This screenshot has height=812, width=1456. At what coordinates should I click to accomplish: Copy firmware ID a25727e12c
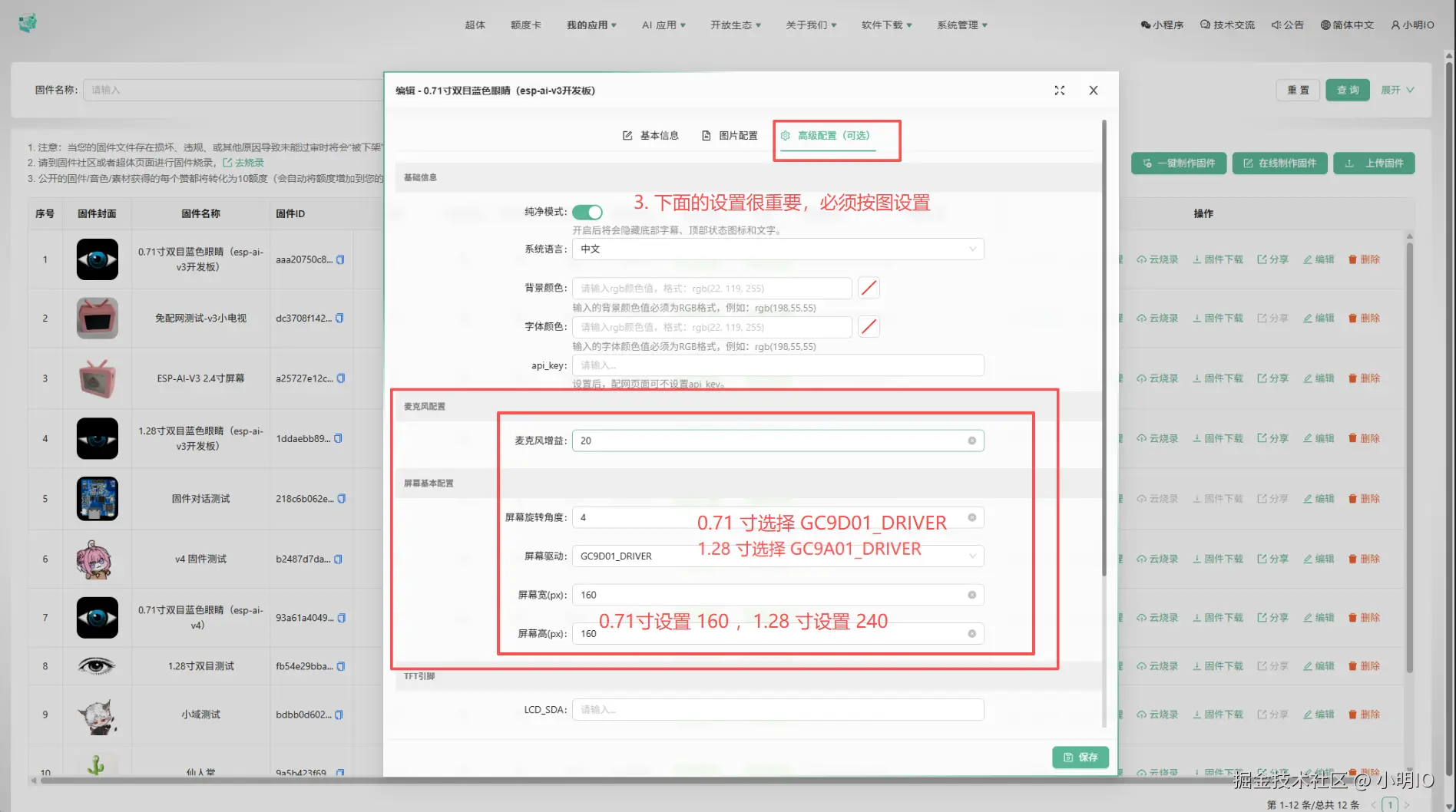(x=341, y=378)
